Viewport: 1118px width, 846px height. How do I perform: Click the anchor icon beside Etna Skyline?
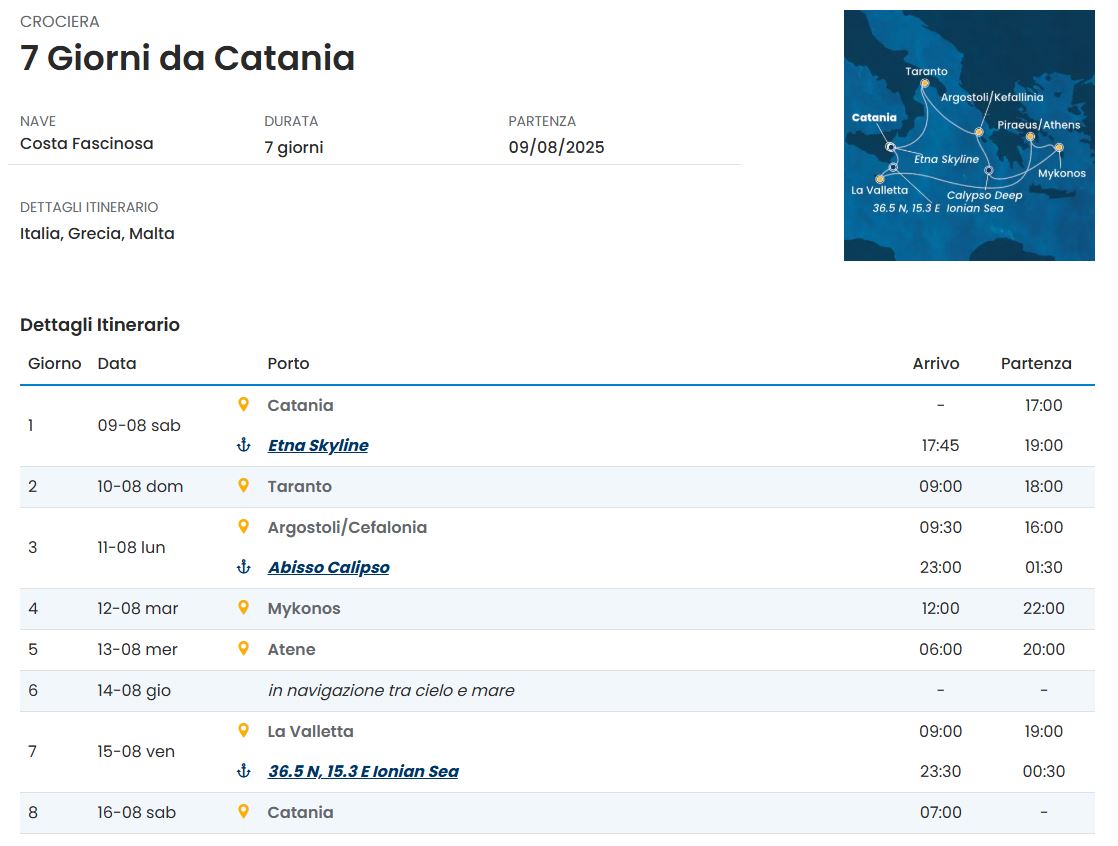coord(243,445)
